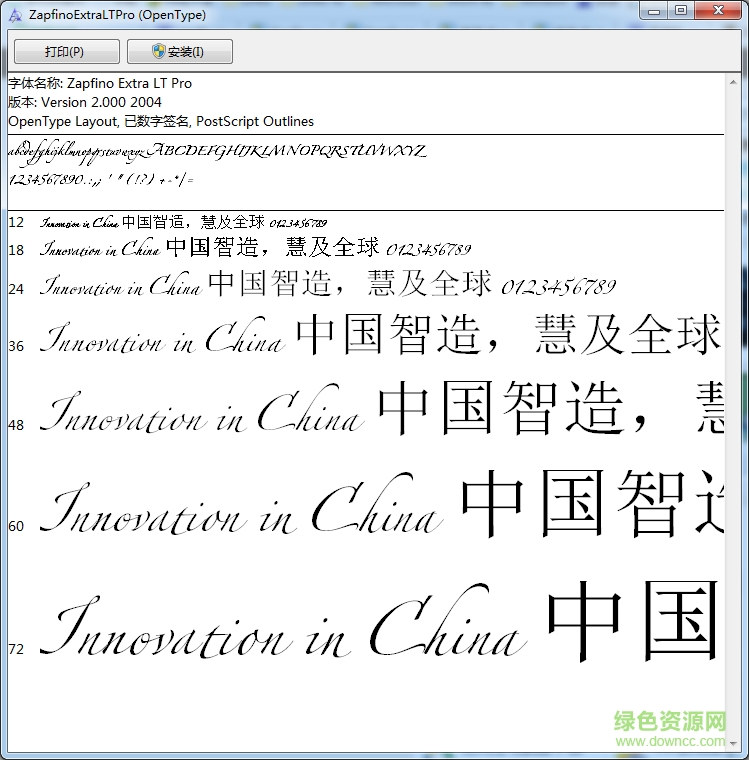The width and height of the screenshot is (749, 760).
Task: Click the size 12 sample row
Action: click(168, 222)
